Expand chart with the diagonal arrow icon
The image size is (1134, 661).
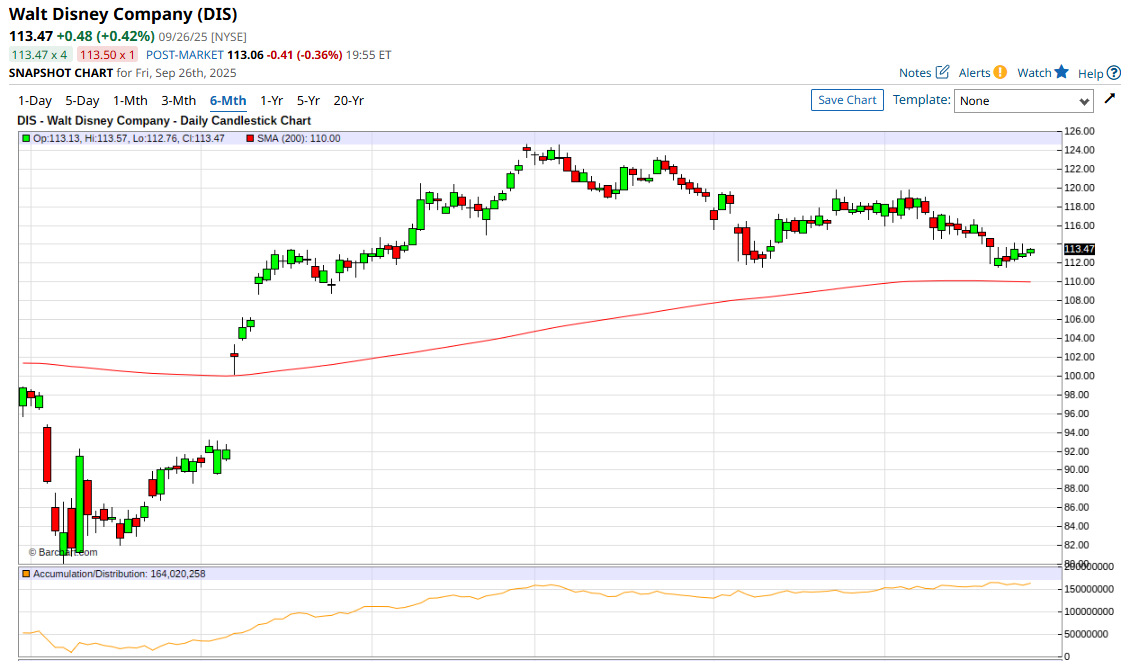[1110, 98]
